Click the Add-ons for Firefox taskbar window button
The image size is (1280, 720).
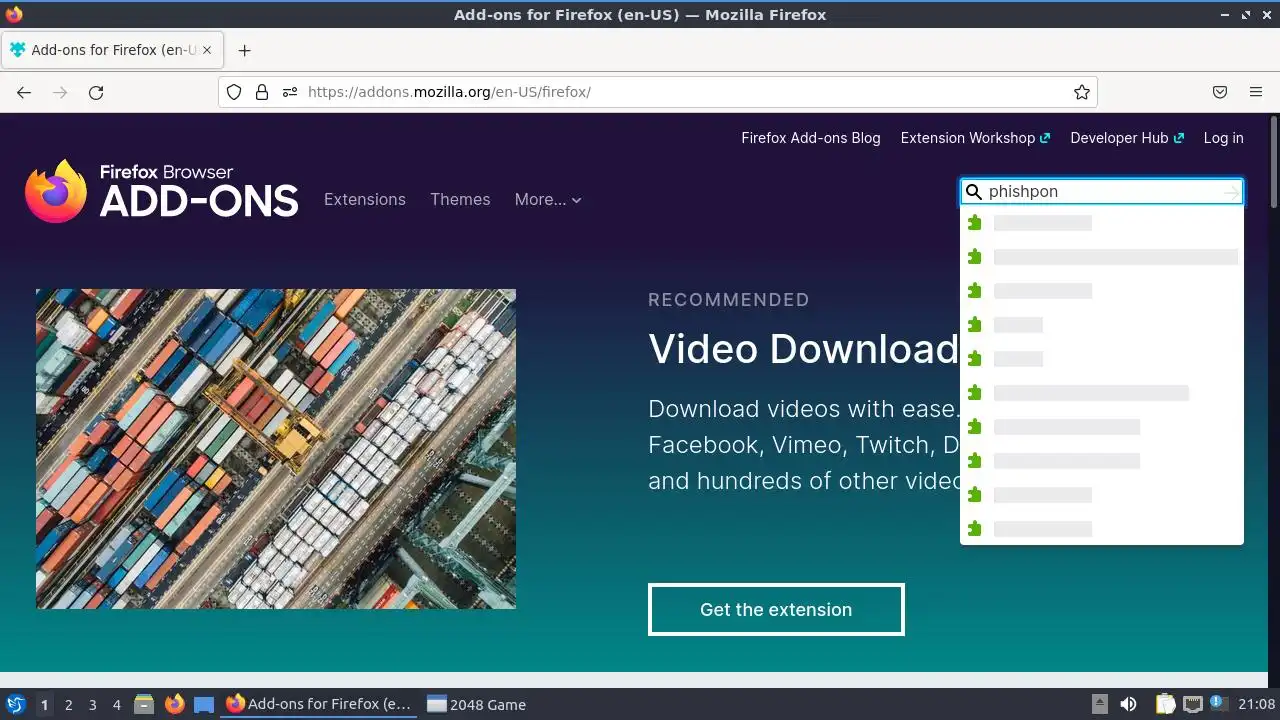click(x=319, y=704)
